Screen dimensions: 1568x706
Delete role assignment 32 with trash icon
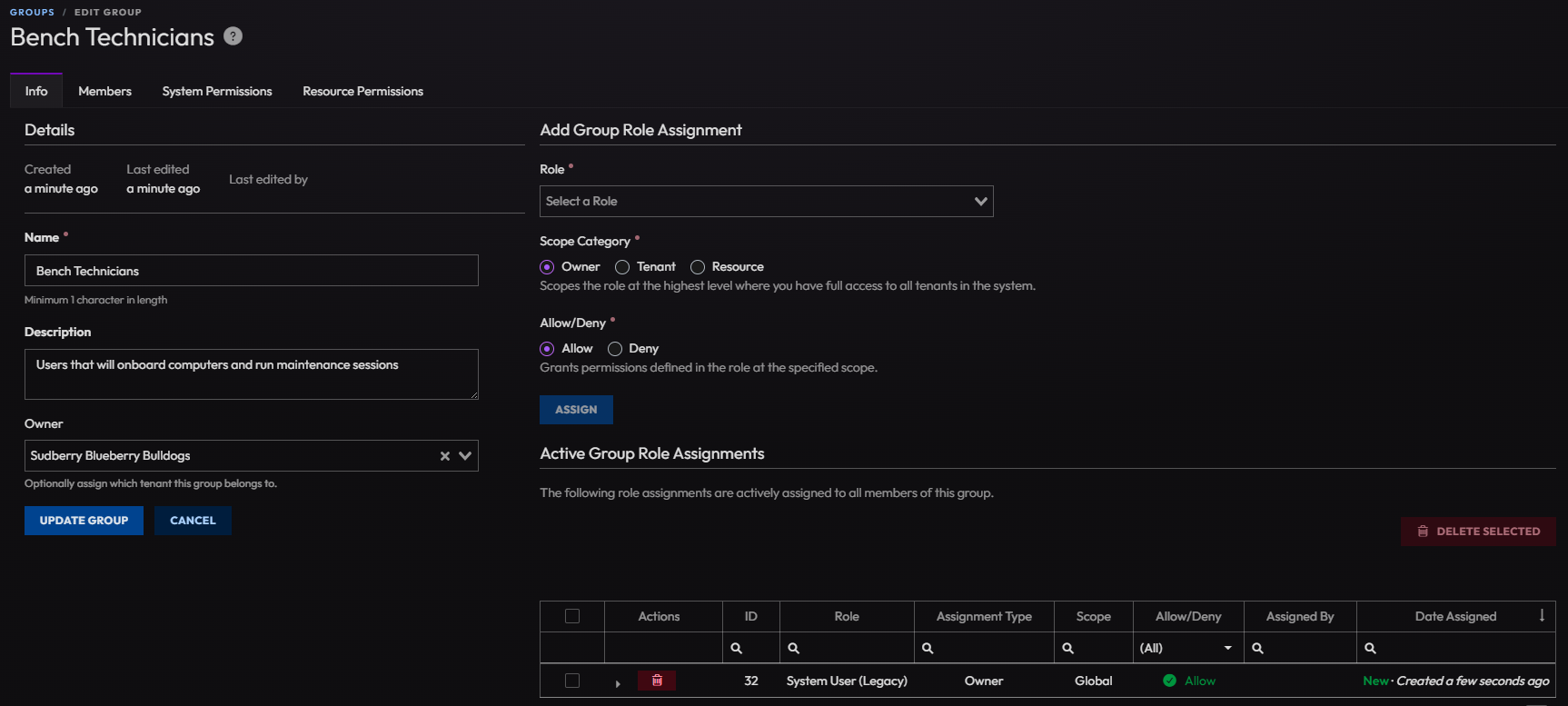(x=657, y=681)
